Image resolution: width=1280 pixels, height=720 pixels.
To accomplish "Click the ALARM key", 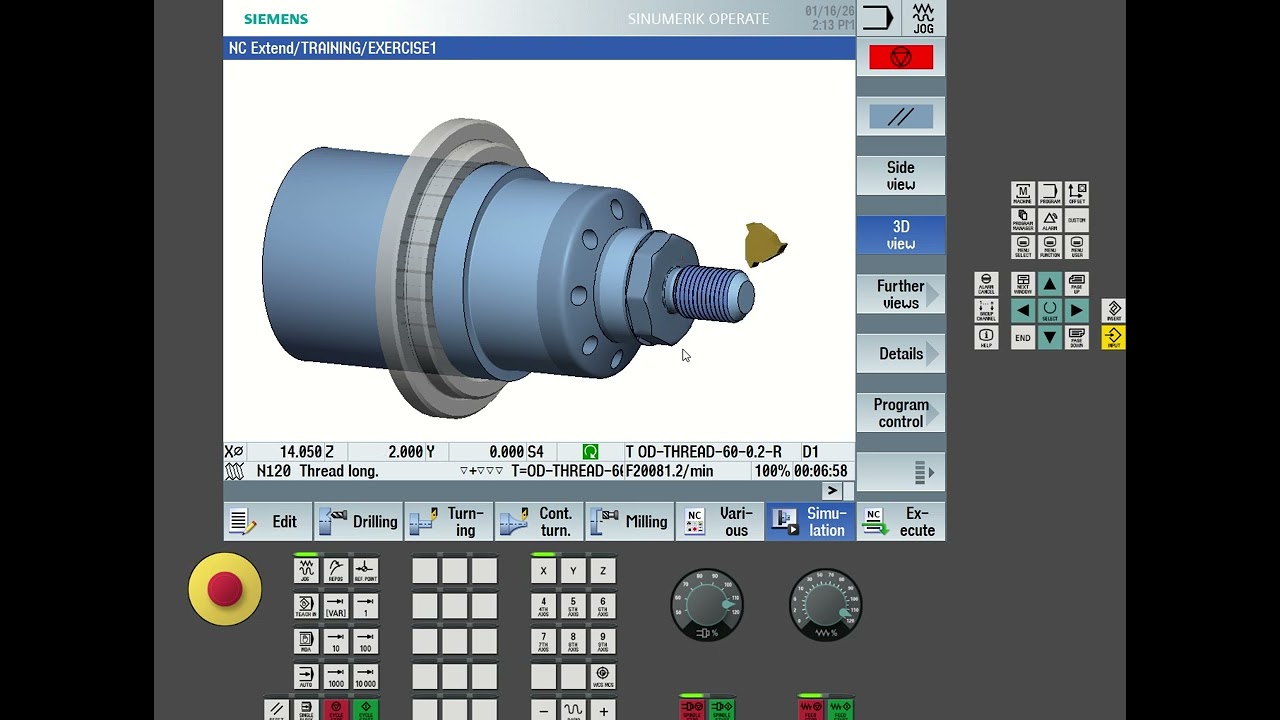I will [1050, 220].
